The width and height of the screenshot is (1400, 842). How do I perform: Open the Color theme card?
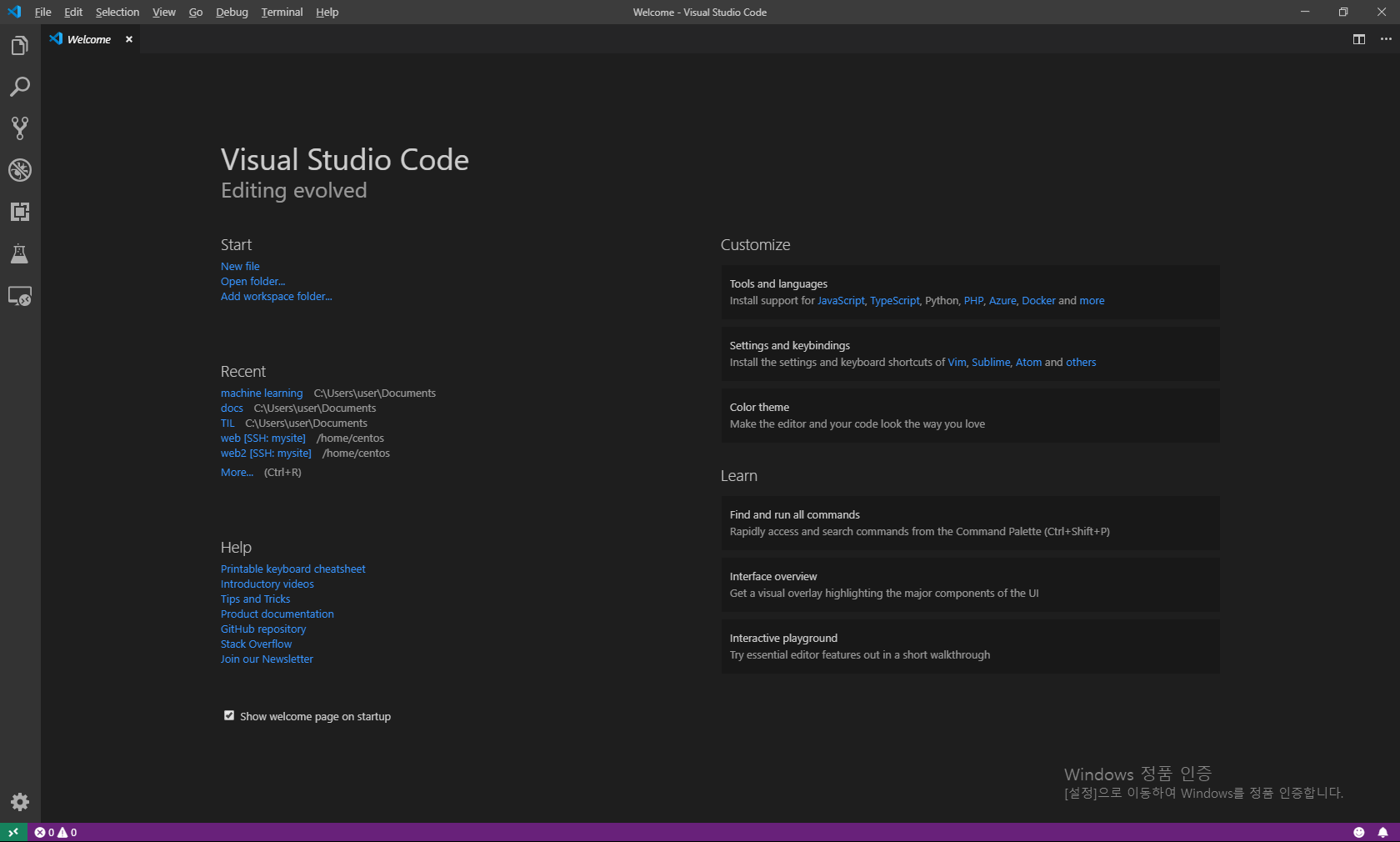click(970, 415)
